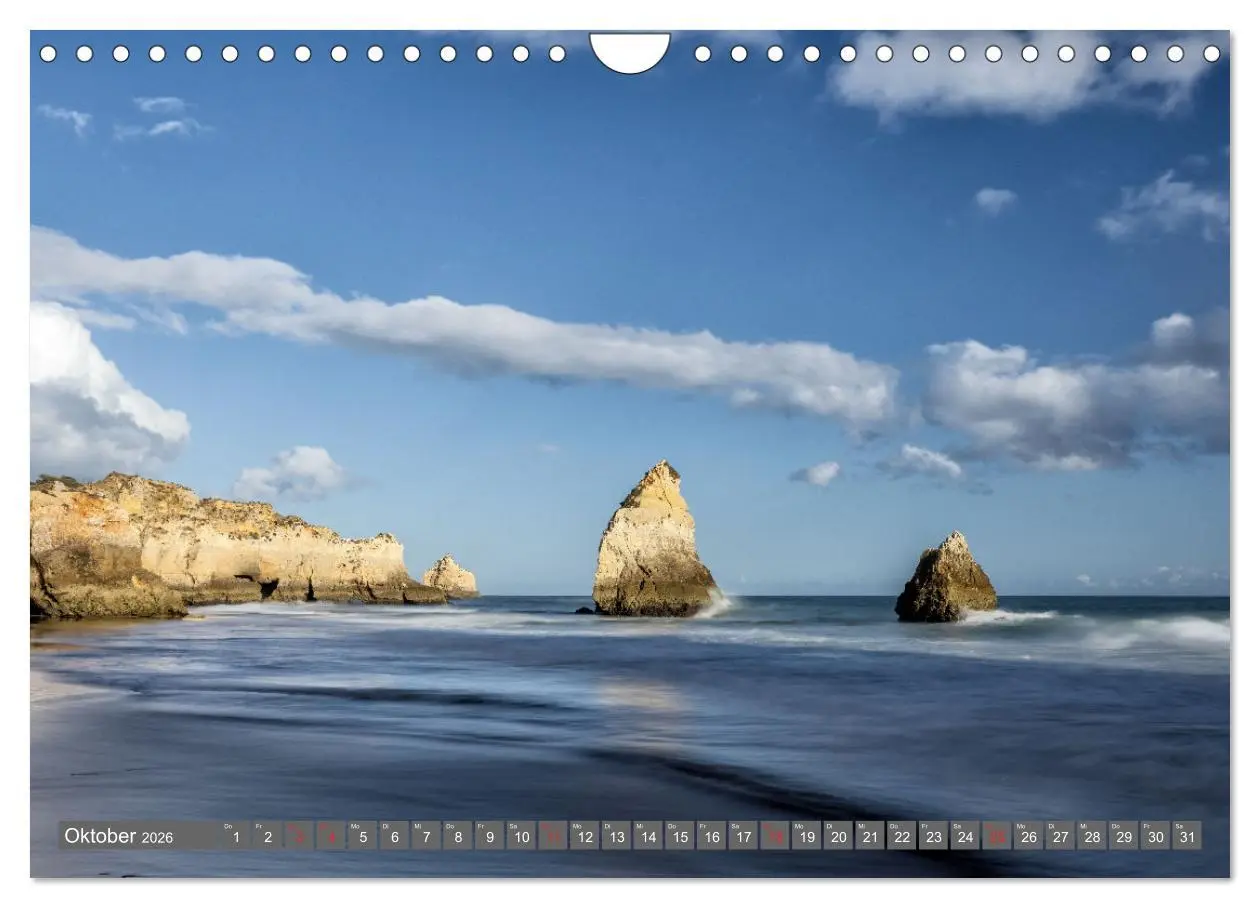Select day 29 in the date strip
The width and height of the screenshot is (1260, 908).
pos(1123,836)
